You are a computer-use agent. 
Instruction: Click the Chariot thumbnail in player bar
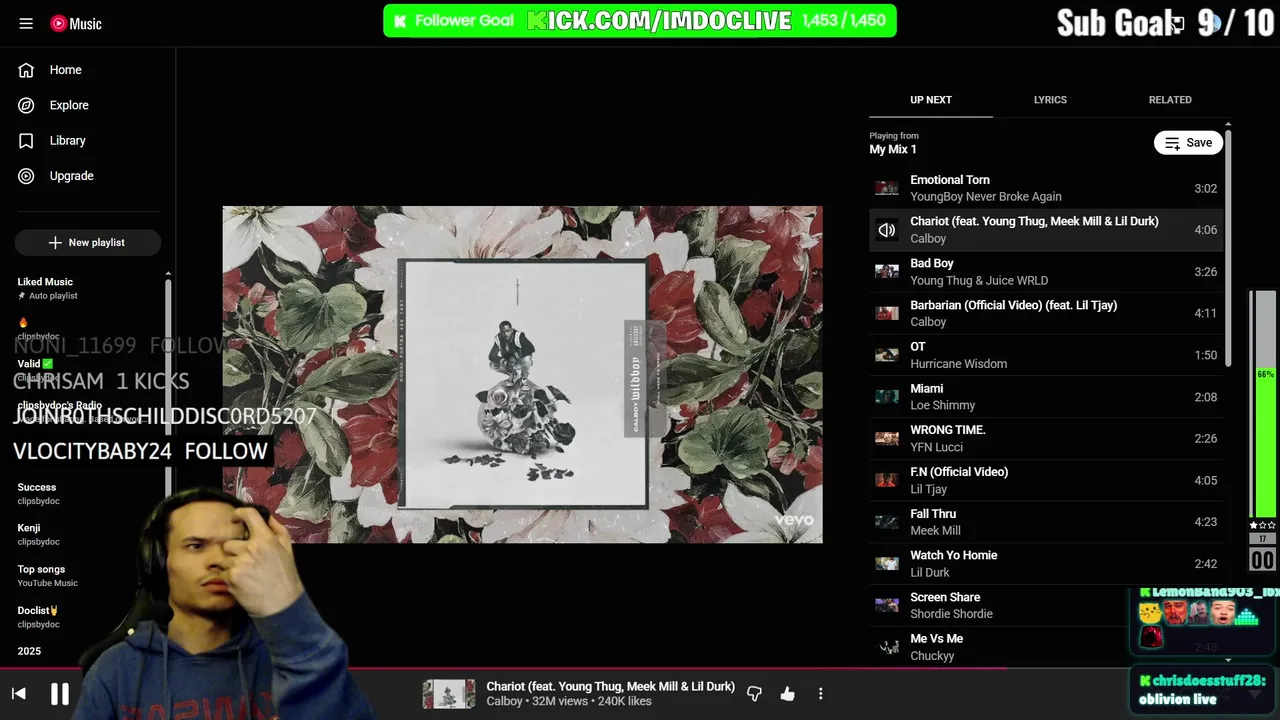pos(449,694)
